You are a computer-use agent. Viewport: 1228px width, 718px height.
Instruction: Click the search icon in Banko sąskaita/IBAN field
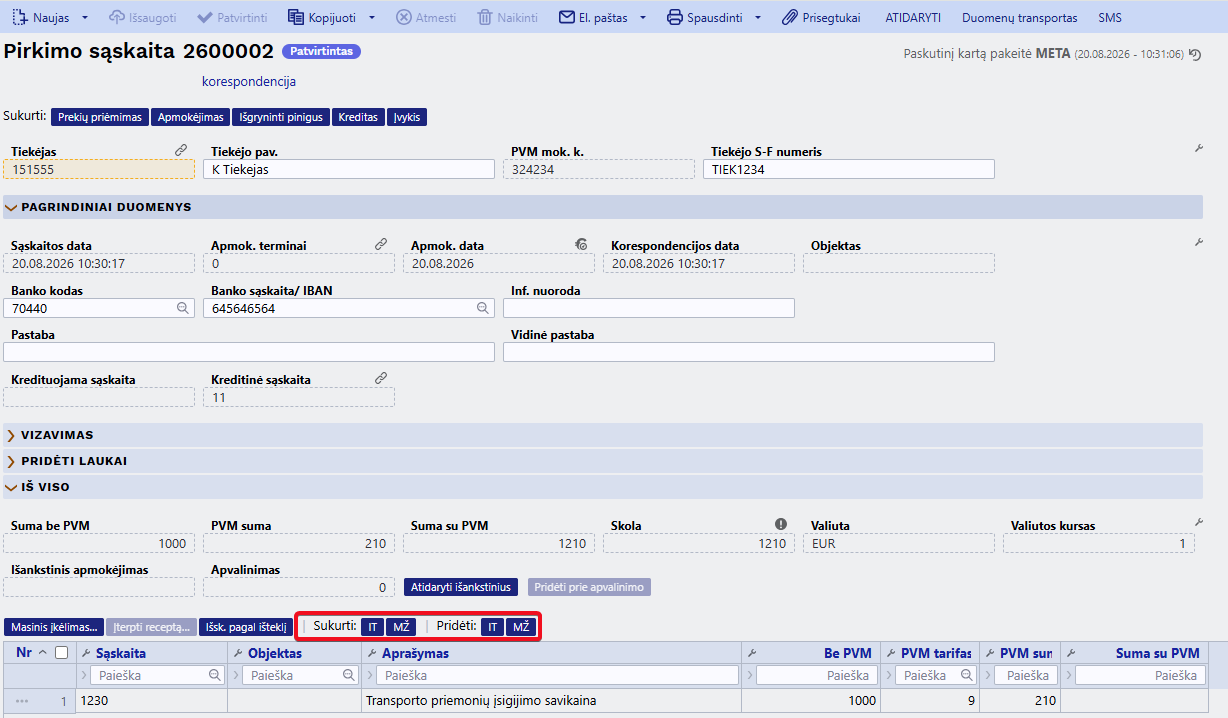(x=483, y=309)
